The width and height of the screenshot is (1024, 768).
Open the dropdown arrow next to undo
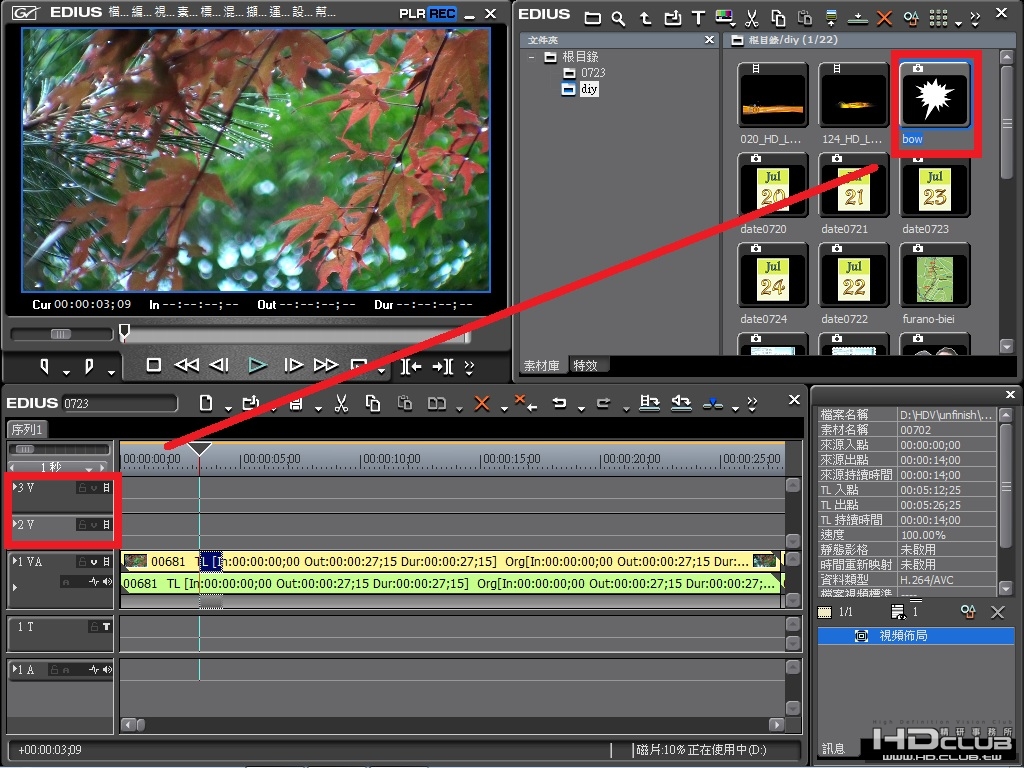click(581, 409)
